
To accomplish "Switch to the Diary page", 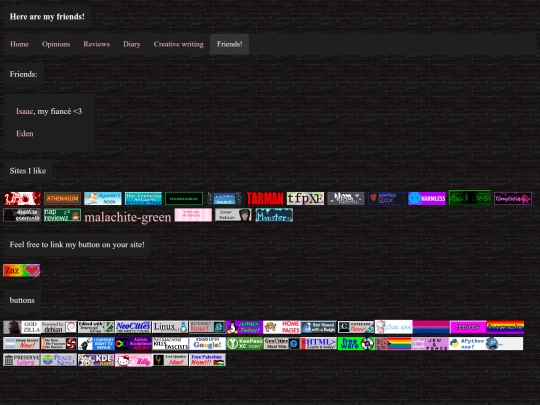I will [x=132, y=44].
